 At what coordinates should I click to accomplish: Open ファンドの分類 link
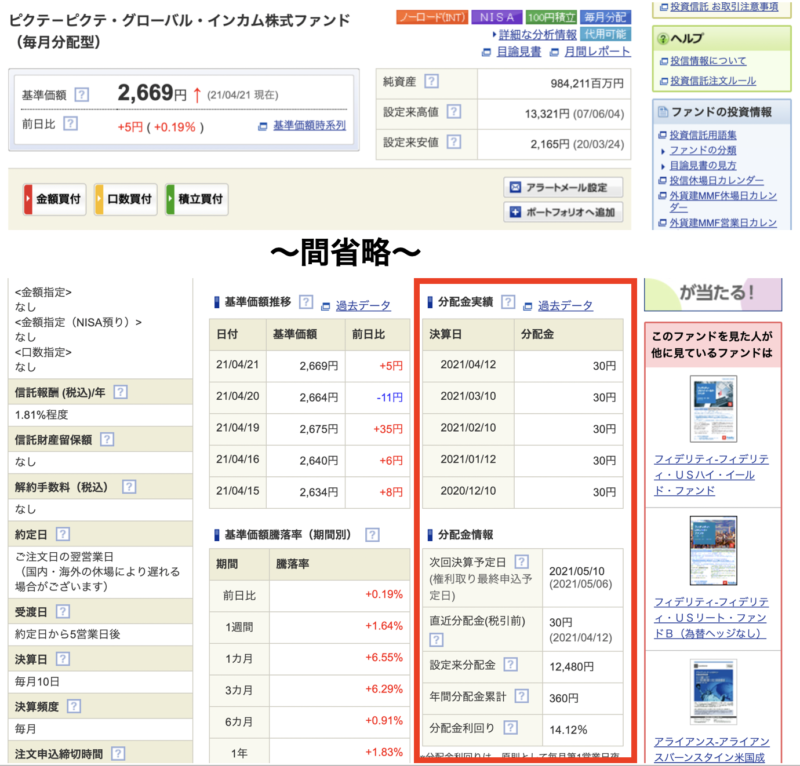tap(703, 150)
